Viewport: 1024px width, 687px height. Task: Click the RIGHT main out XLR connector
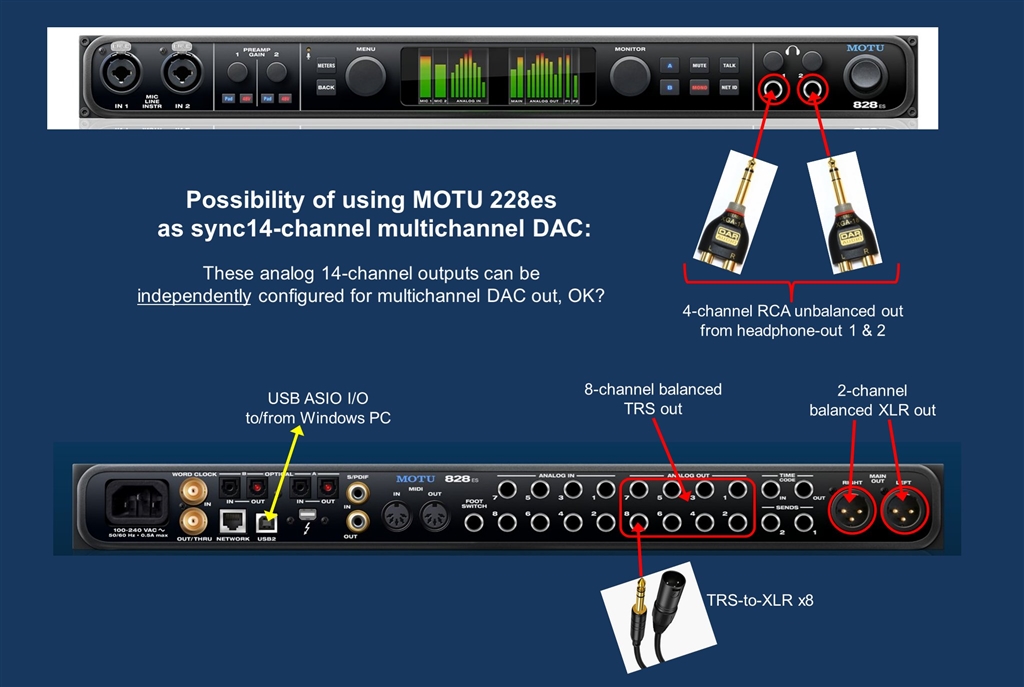coord(850,509)
